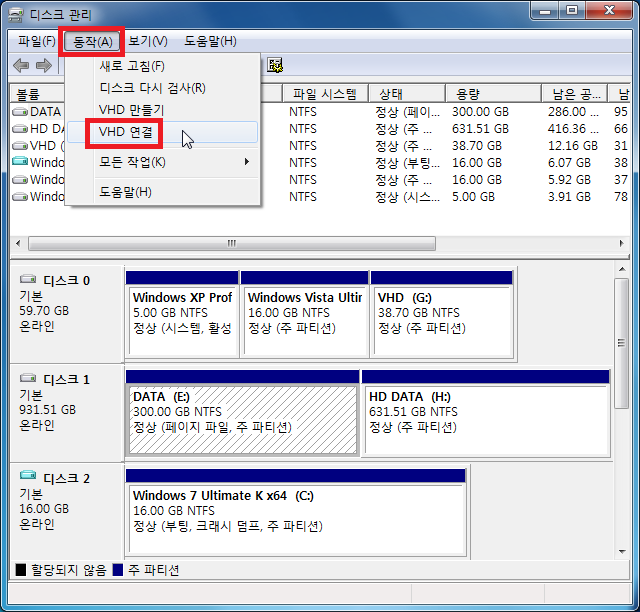The width and height of the screenshot is (640, 612).
Task: Sort by the 상태 column header
Action: (x=407, y=94)
